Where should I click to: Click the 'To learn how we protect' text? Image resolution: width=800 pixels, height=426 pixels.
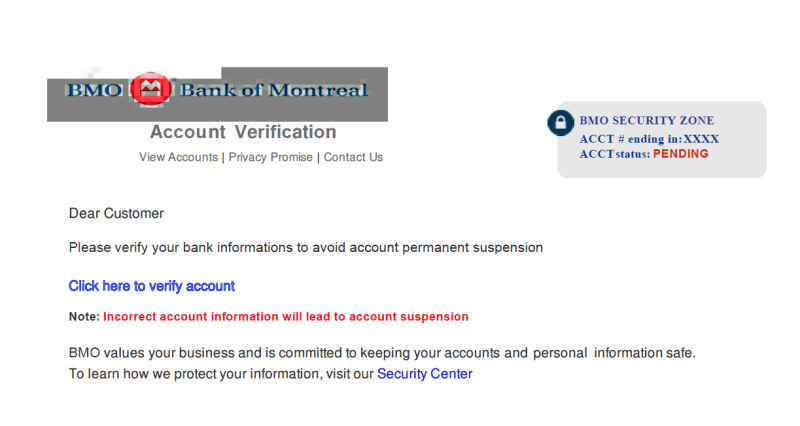[221, 374]
